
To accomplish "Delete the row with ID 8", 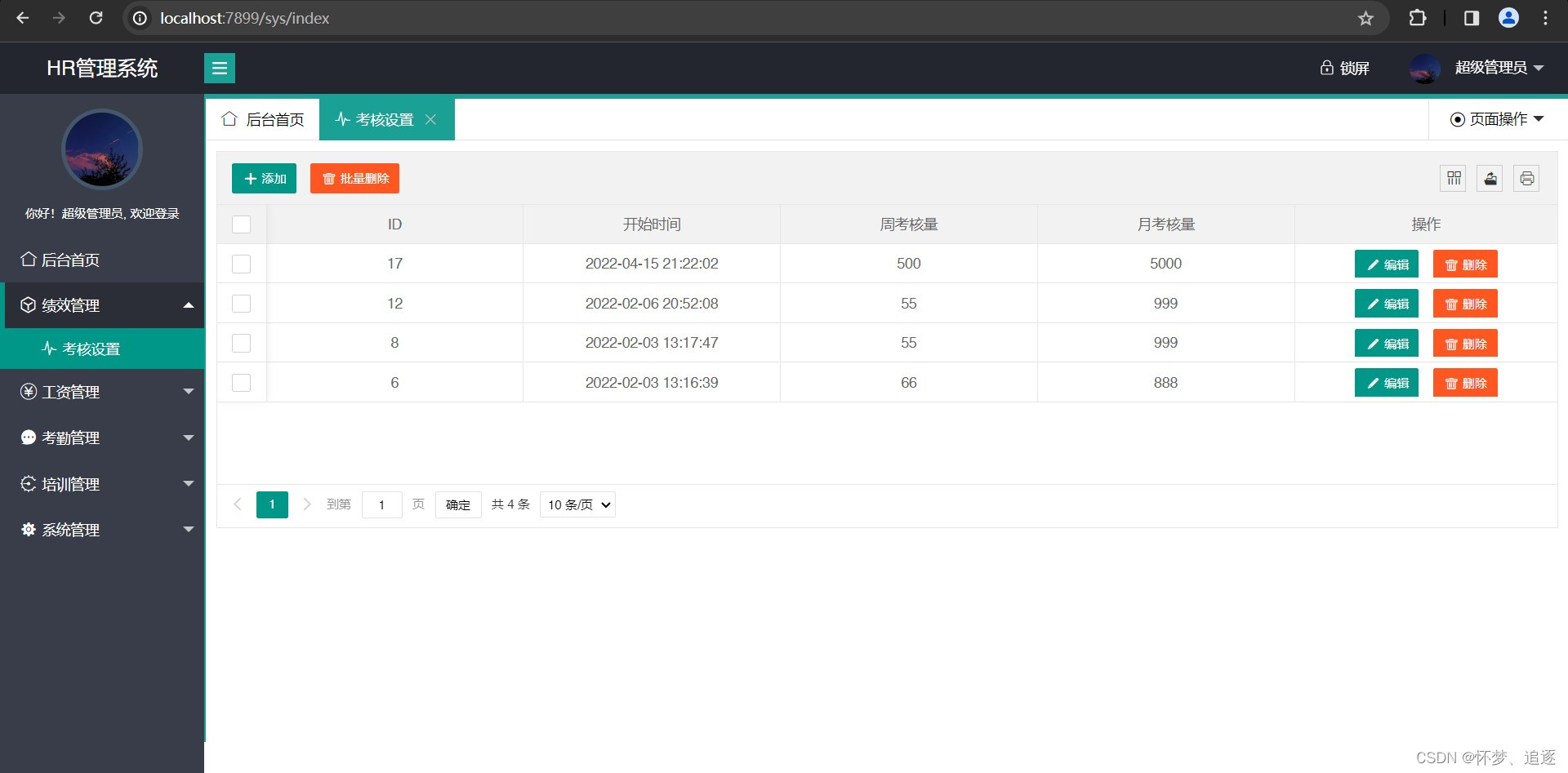I will (1465, 343).
